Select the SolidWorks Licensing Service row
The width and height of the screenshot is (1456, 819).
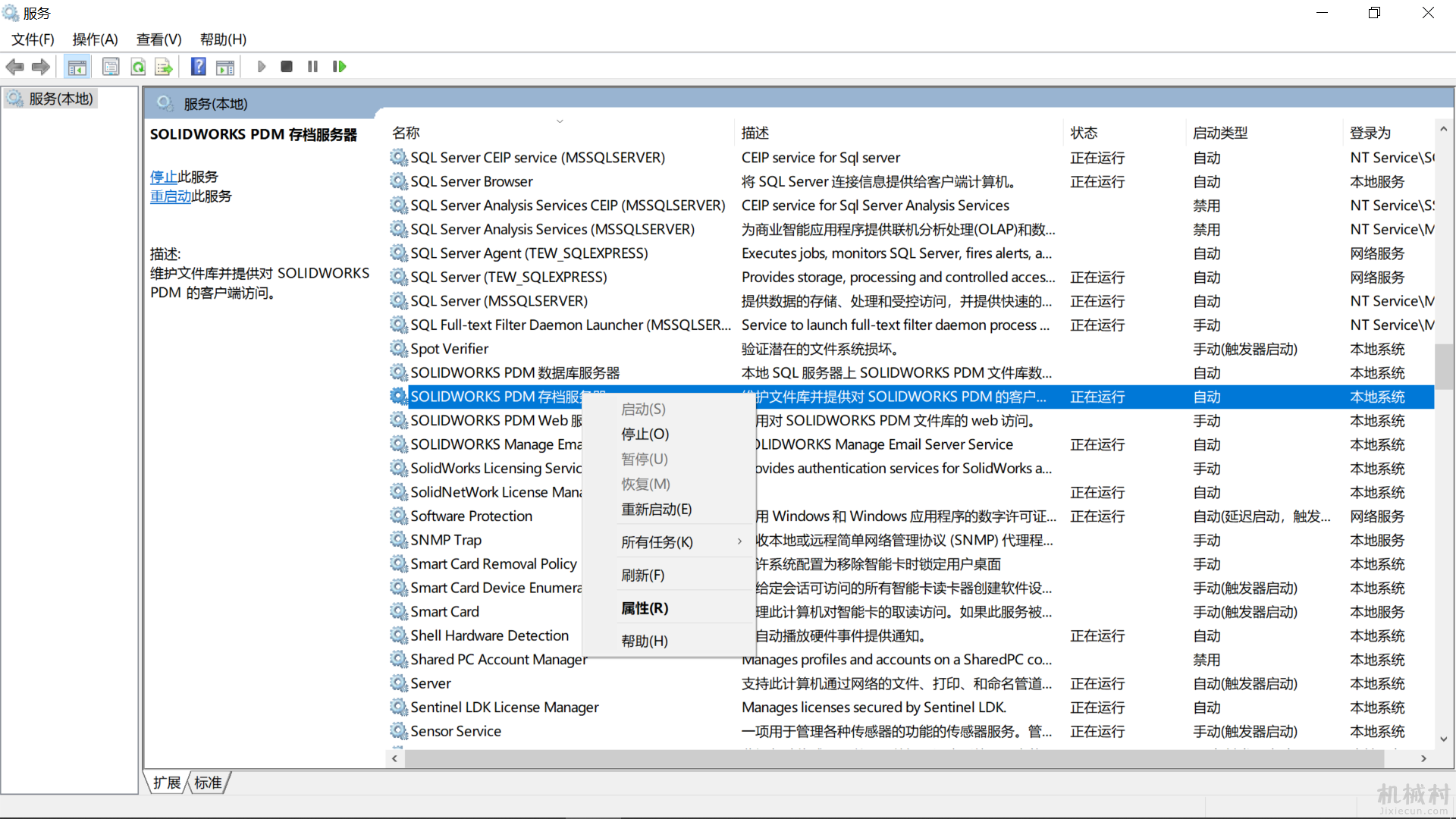click(x=911, y=469)
